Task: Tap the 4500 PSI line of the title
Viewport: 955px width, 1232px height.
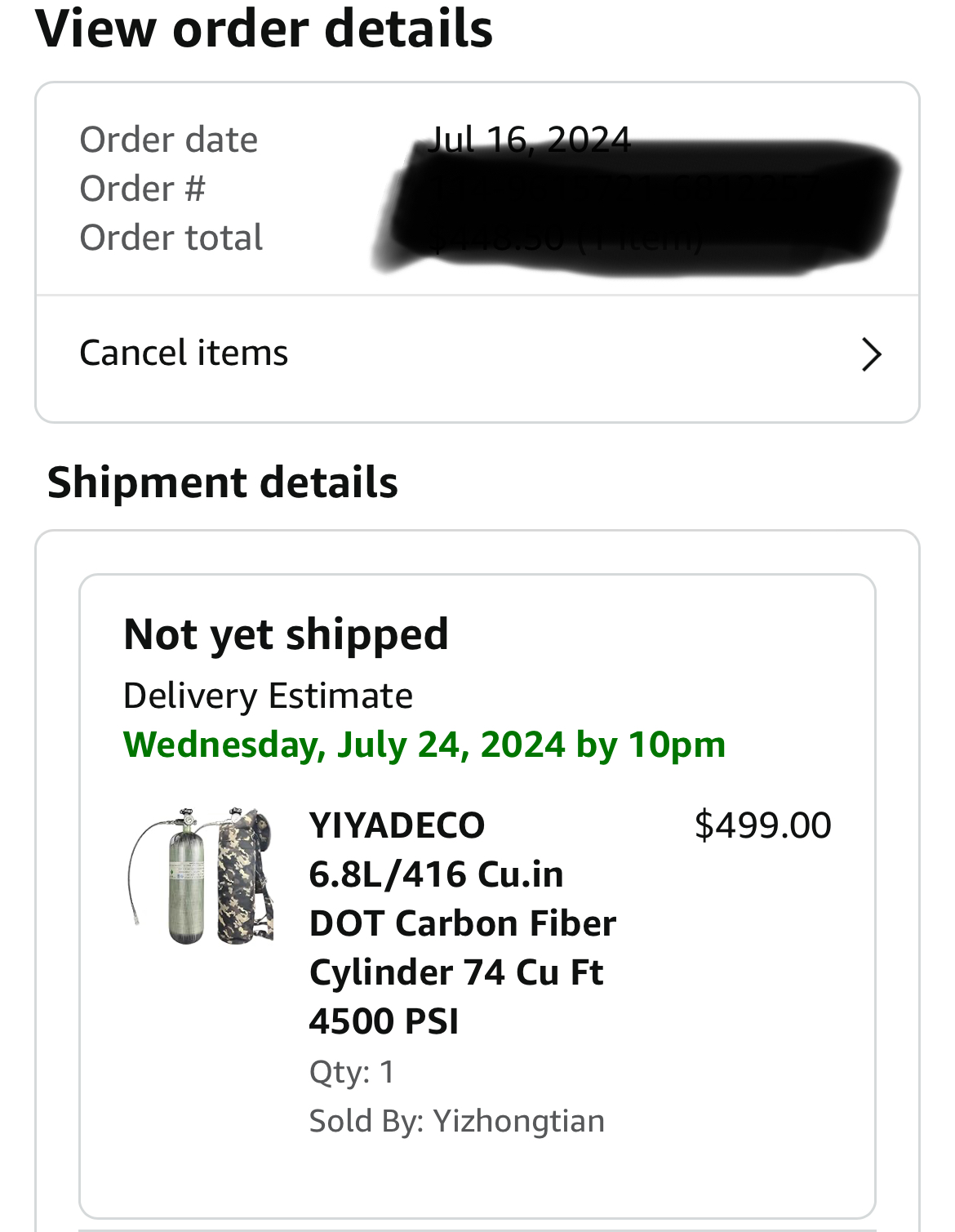Action: coord(384,1021)
